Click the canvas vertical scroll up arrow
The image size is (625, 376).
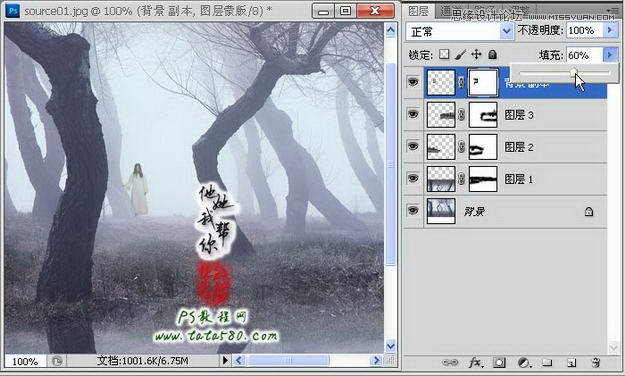391,30
